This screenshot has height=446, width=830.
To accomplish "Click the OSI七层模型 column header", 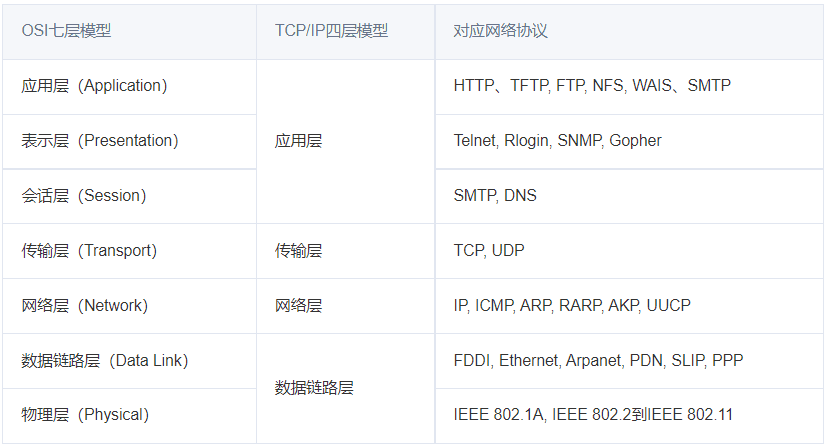I will tap(66, 31).
